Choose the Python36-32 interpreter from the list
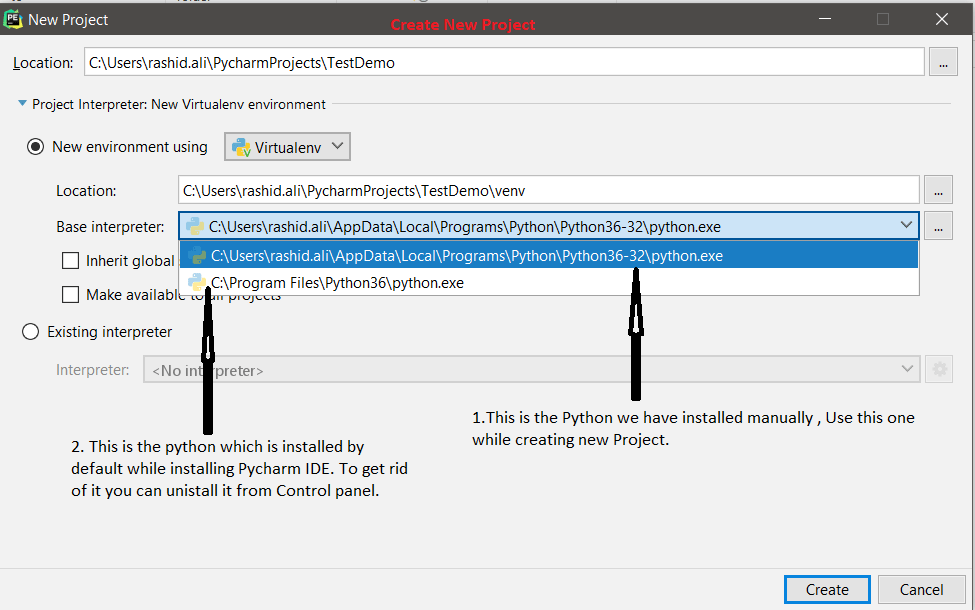The height and width of the screenshot is (610, 975). 548,255
